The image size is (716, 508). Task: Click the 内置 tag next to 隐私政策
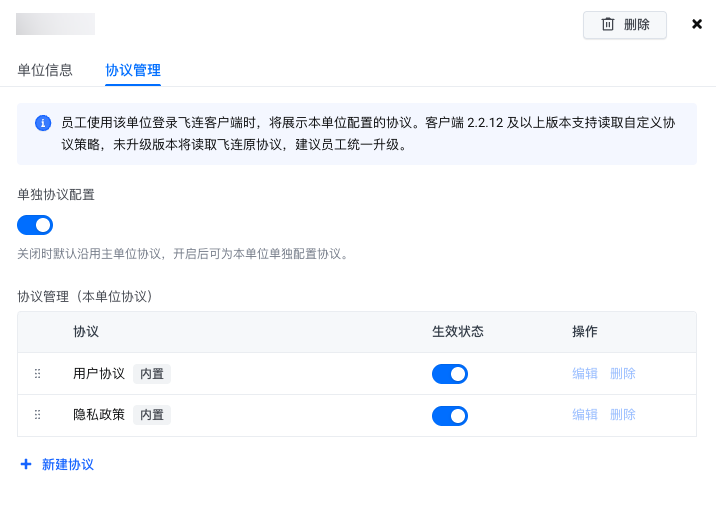152,415
